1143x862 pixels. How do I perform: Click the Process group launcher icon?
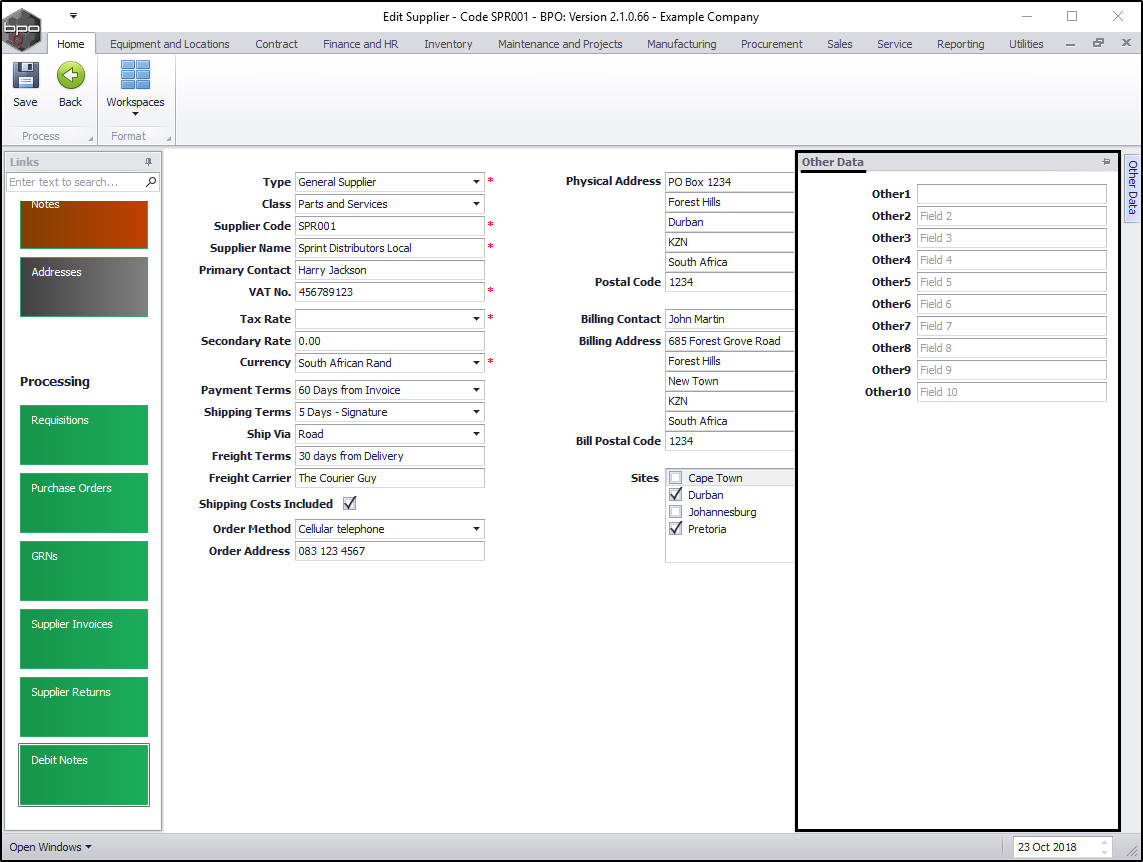click(x=91, y=138)
